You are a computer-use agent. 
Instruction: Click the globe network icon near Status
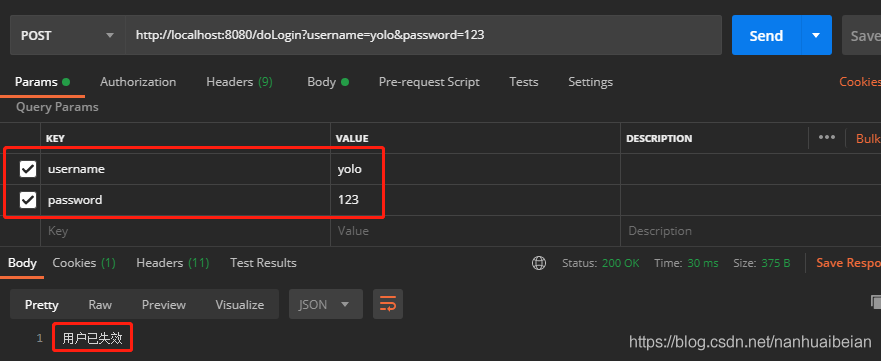tap(539, 263)
